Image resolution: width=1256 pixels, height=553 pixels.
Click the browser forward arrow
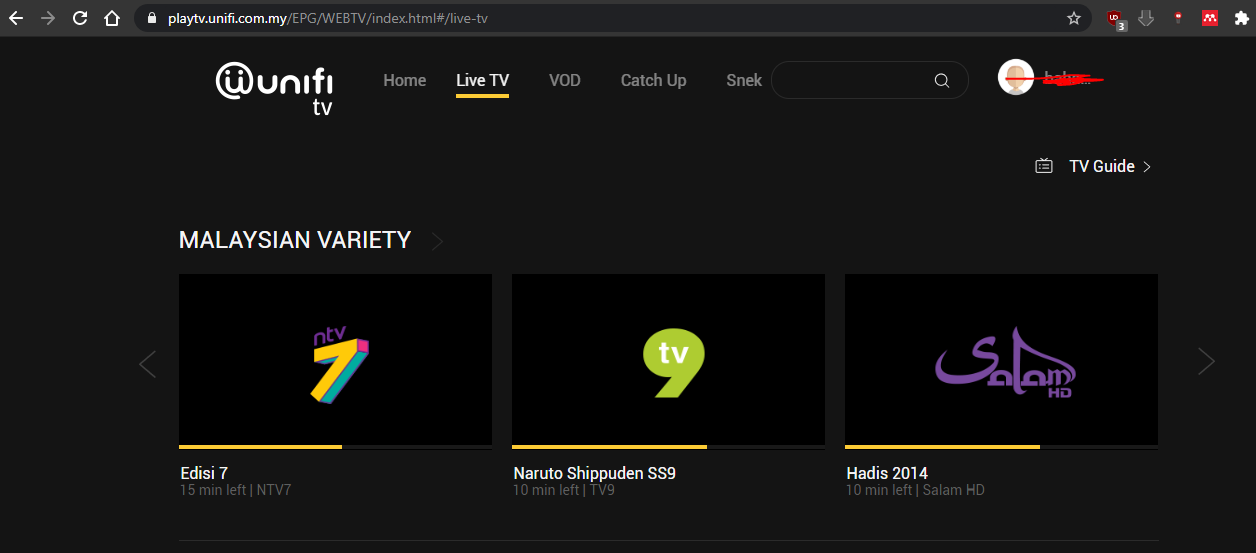coord(48,18)
